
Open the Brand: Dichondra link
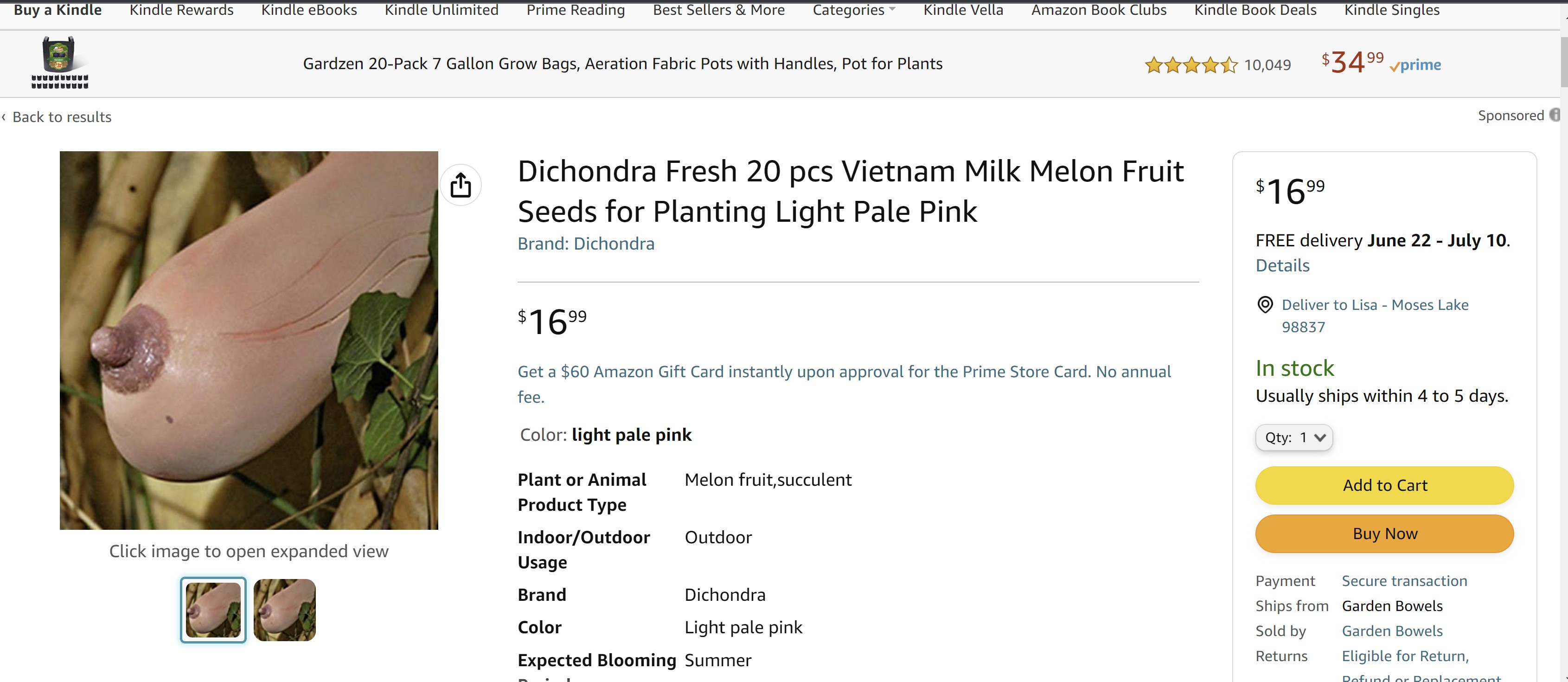tap(586, 244)
